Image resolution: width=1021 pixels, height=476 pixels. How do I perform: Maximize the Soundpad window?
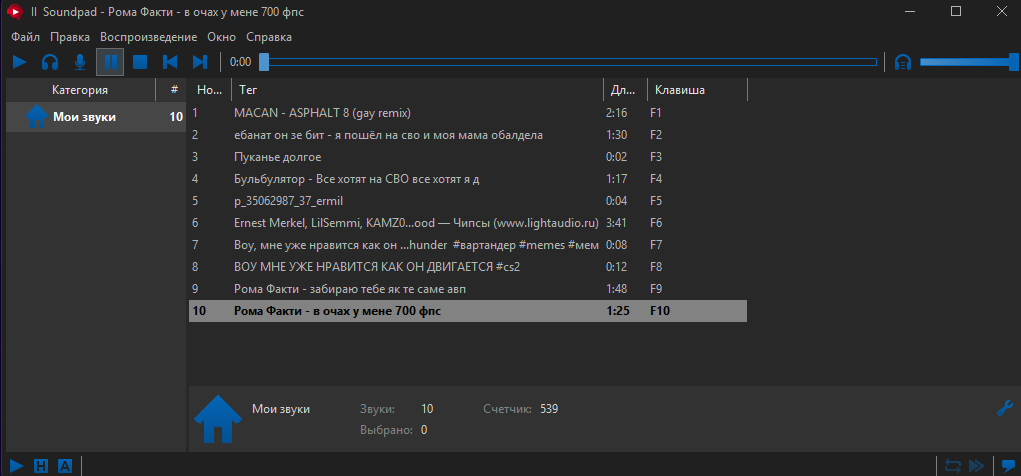click(x=956, y=11)
